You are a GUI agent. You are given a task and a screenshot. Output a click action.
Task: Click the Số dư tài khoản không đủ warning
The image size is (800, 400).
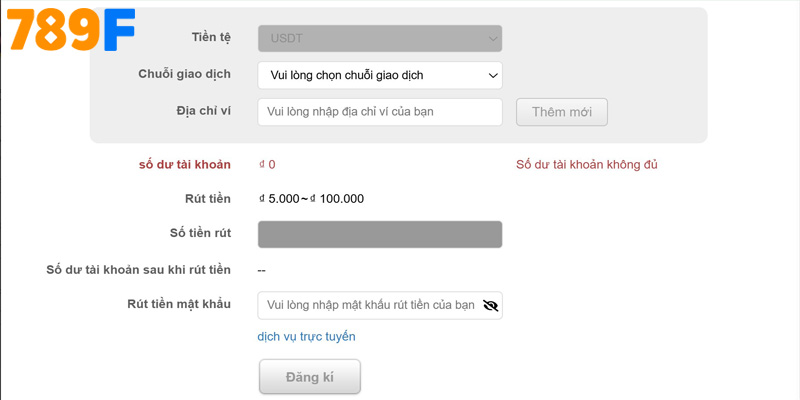[x=587, y=165]
